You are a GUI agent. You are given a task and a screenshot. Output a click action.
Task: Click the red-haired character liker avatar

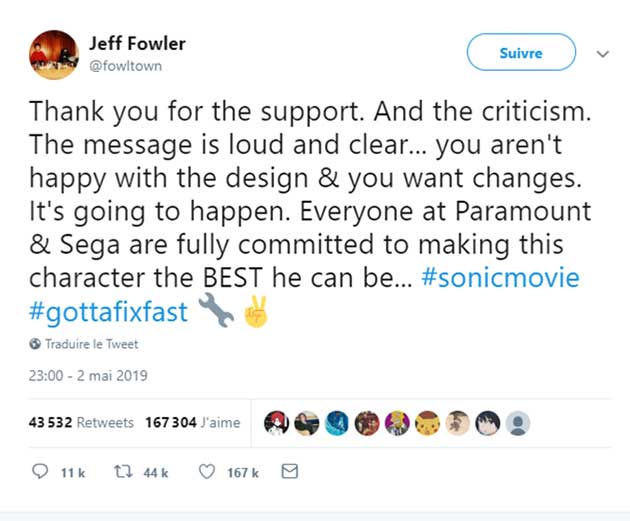[277, 423]
